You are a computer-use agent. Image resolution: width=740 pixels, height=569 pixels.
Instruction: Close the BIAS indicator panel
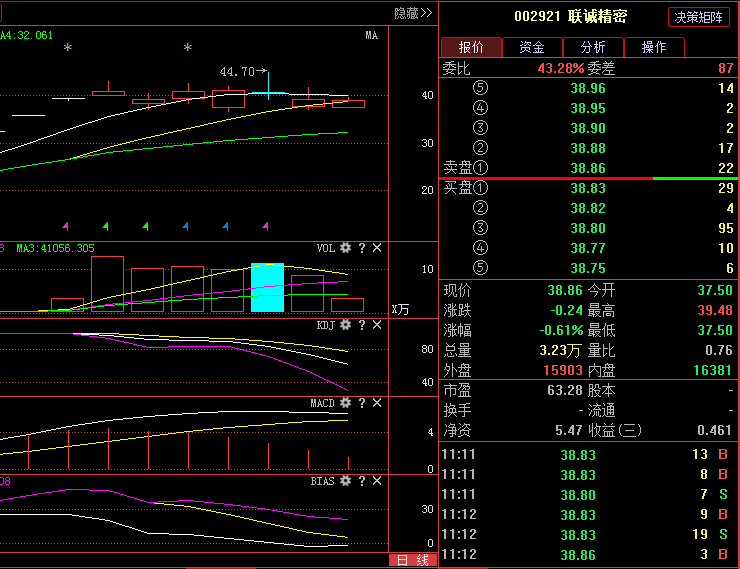(377, 481)
